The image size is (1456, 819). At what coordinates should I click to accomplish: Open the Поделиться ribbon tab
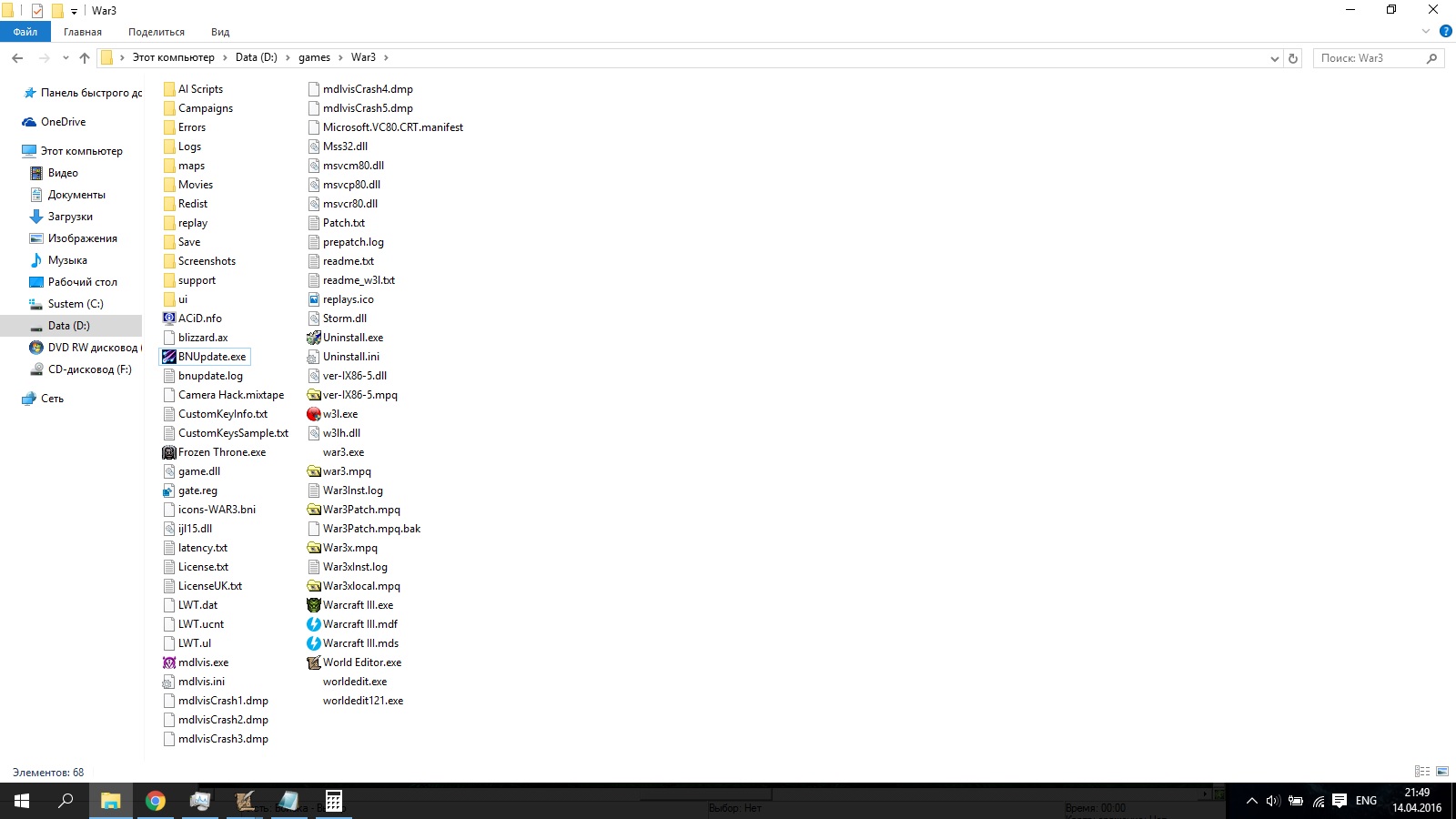pyautogui.click(x=157, y=32)
